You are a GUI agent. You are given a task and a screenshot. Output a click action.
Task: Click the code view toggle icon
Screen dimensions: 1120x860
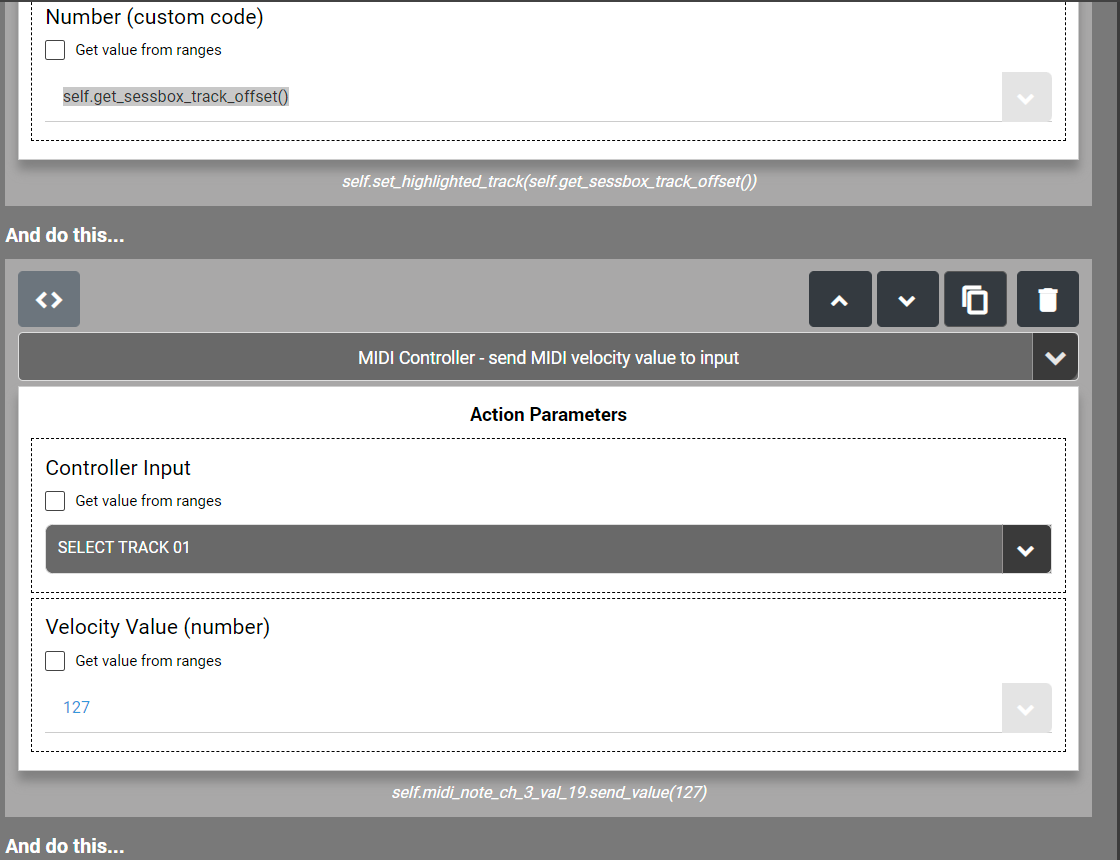(49, 299)
